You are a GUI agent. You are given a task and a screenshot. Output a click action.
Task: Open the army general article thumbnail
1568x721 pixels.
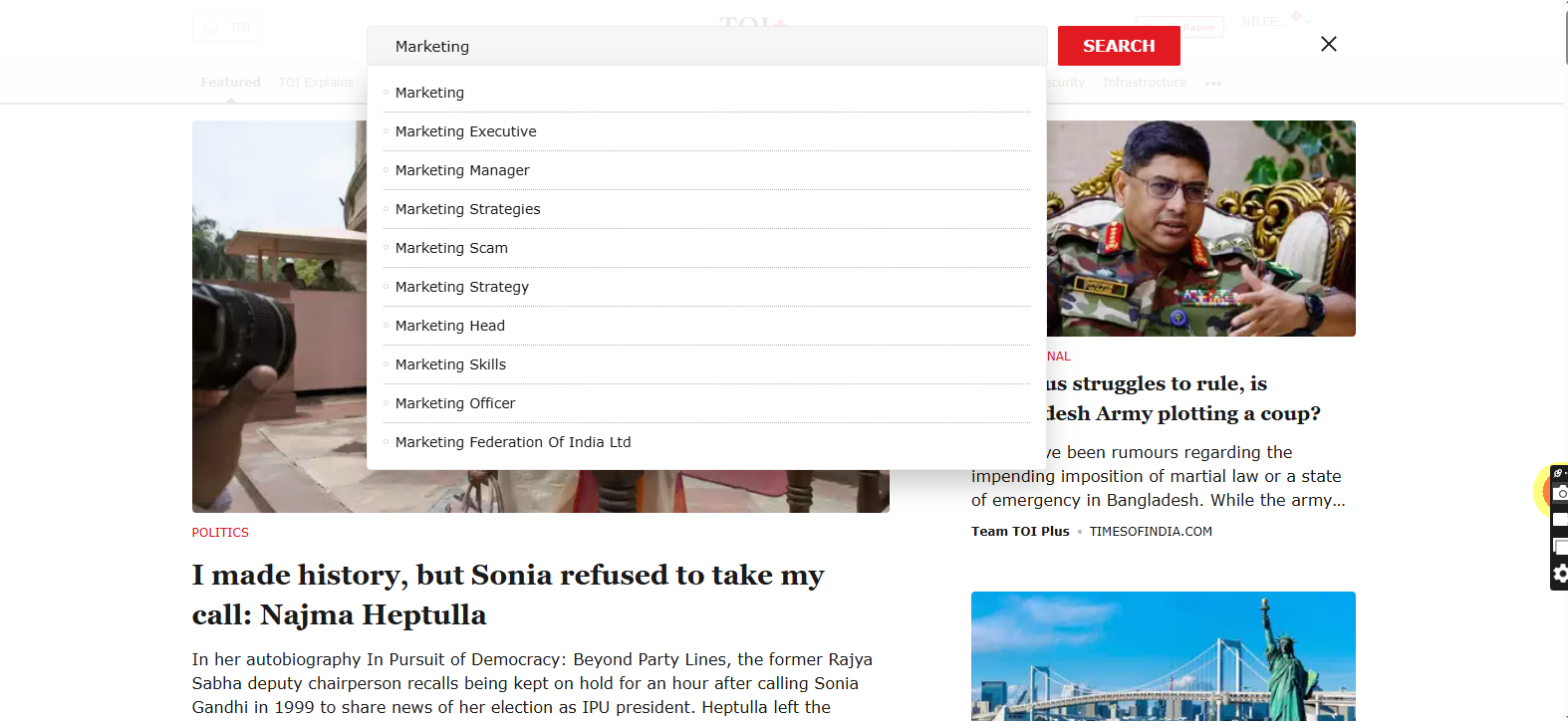pos(1200,228)
